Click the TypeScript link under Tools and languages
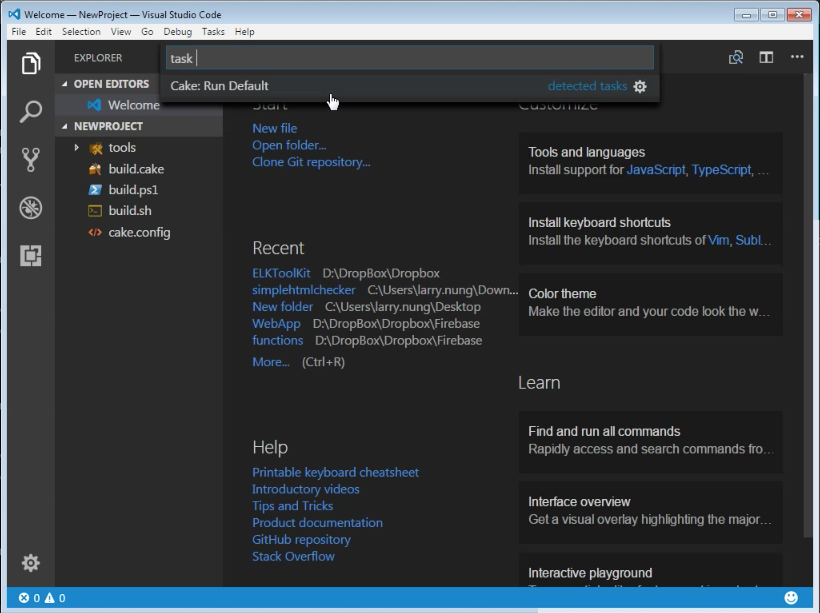 (721, 169)
